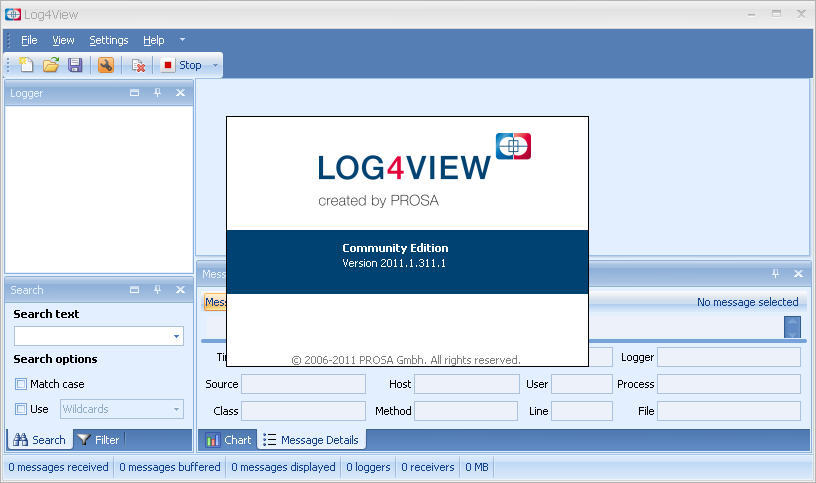This screenshot has width=816, height=483.
Task: Click 'No message selected' text
Action: [x=747, y=302]
